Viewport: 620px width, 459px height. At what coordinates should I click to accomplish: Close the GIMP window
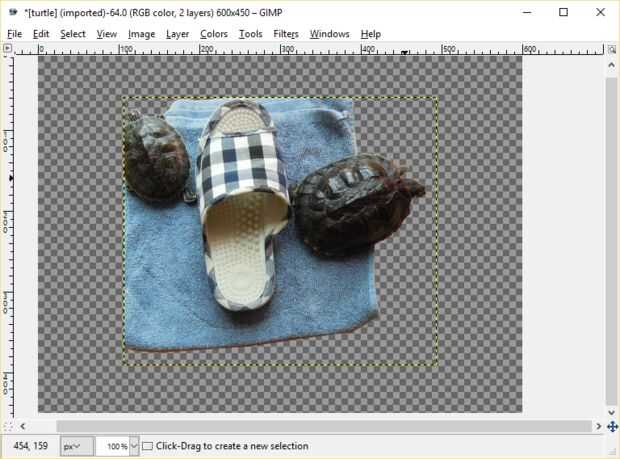click(x=600, y=12)
